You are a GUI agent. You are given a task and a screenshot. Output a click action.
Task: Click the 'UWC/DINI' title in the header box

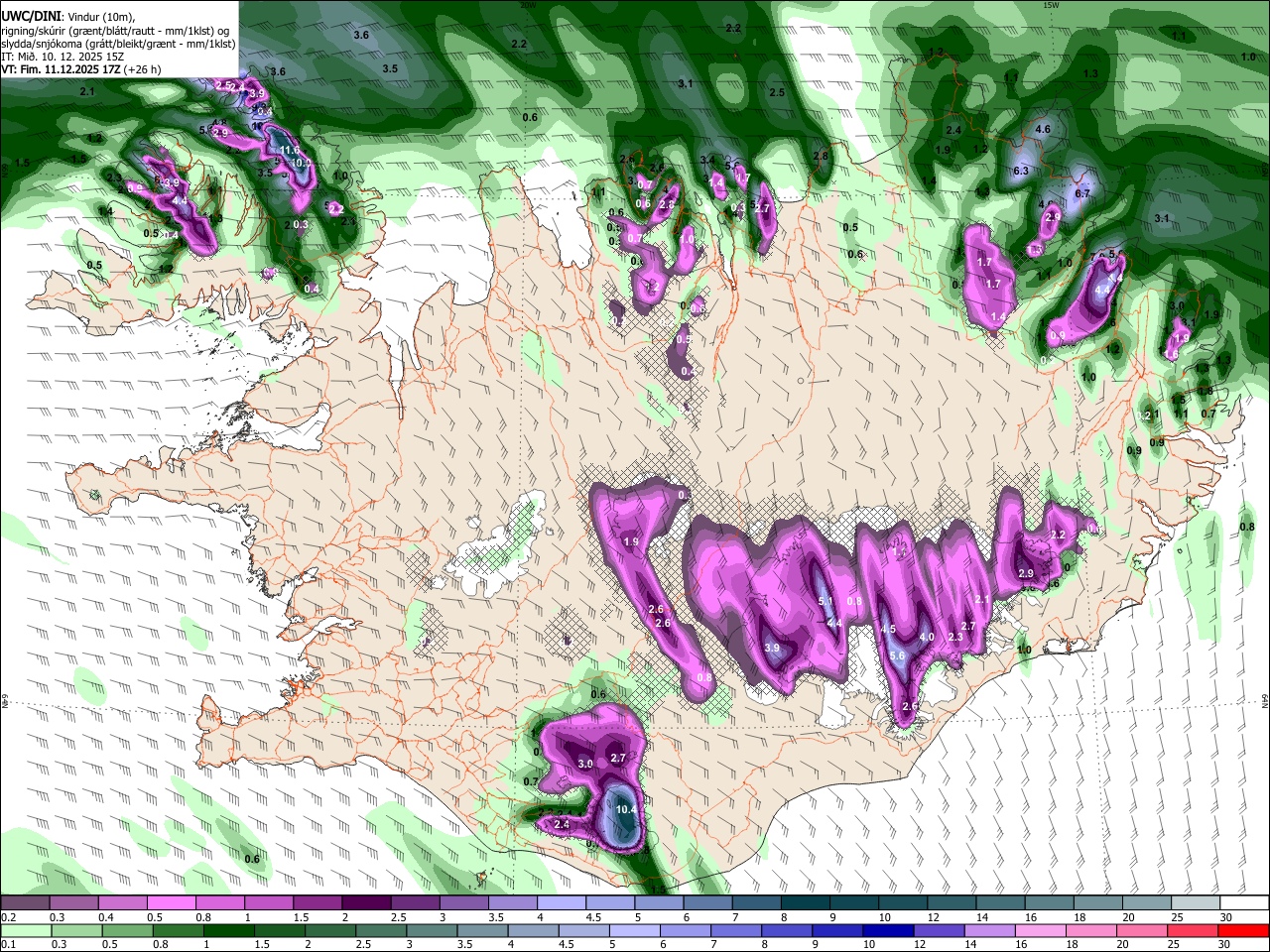[30, 17]
